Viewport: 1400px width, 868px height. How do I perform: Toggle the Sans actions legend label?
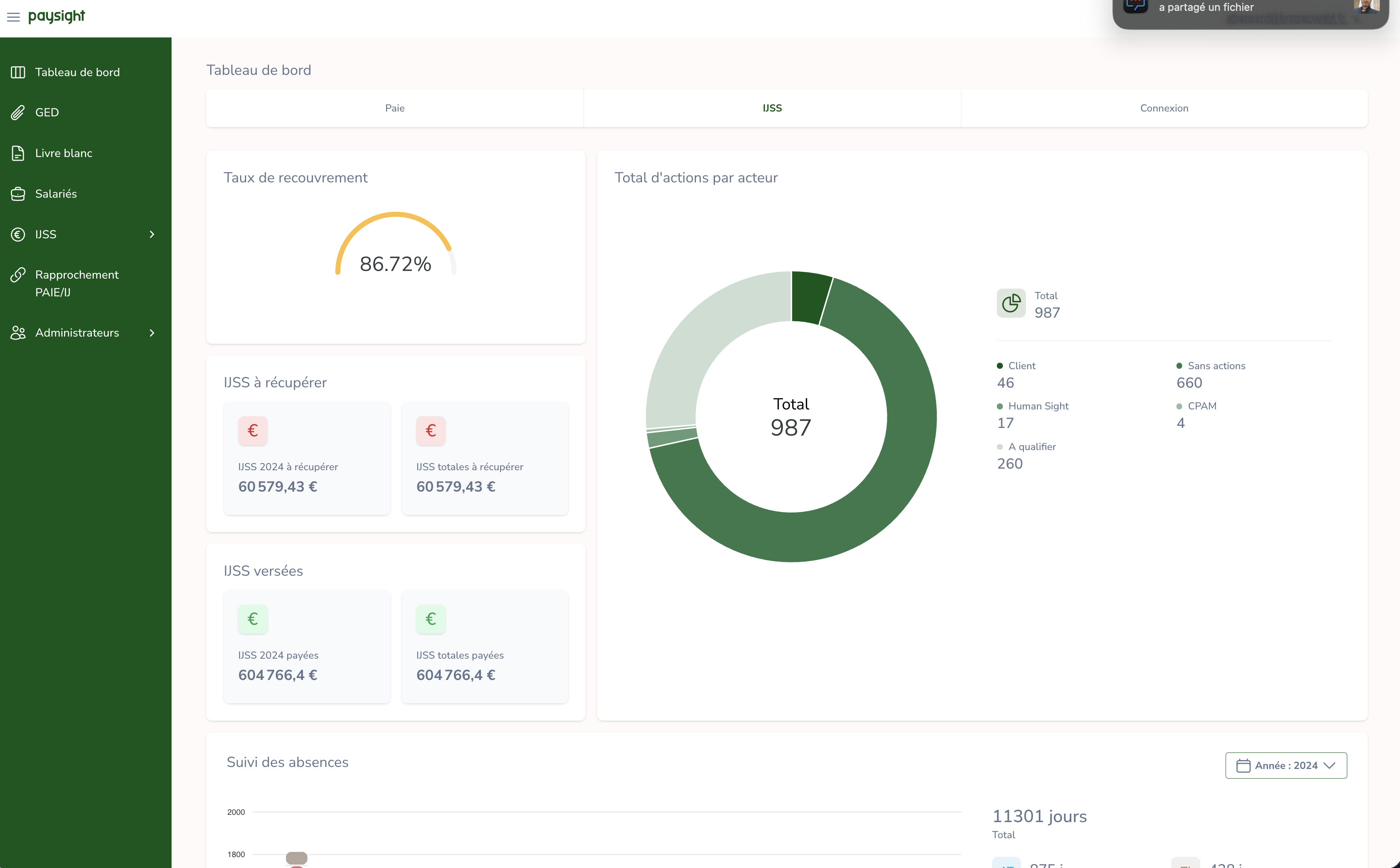coord(1216,366)
